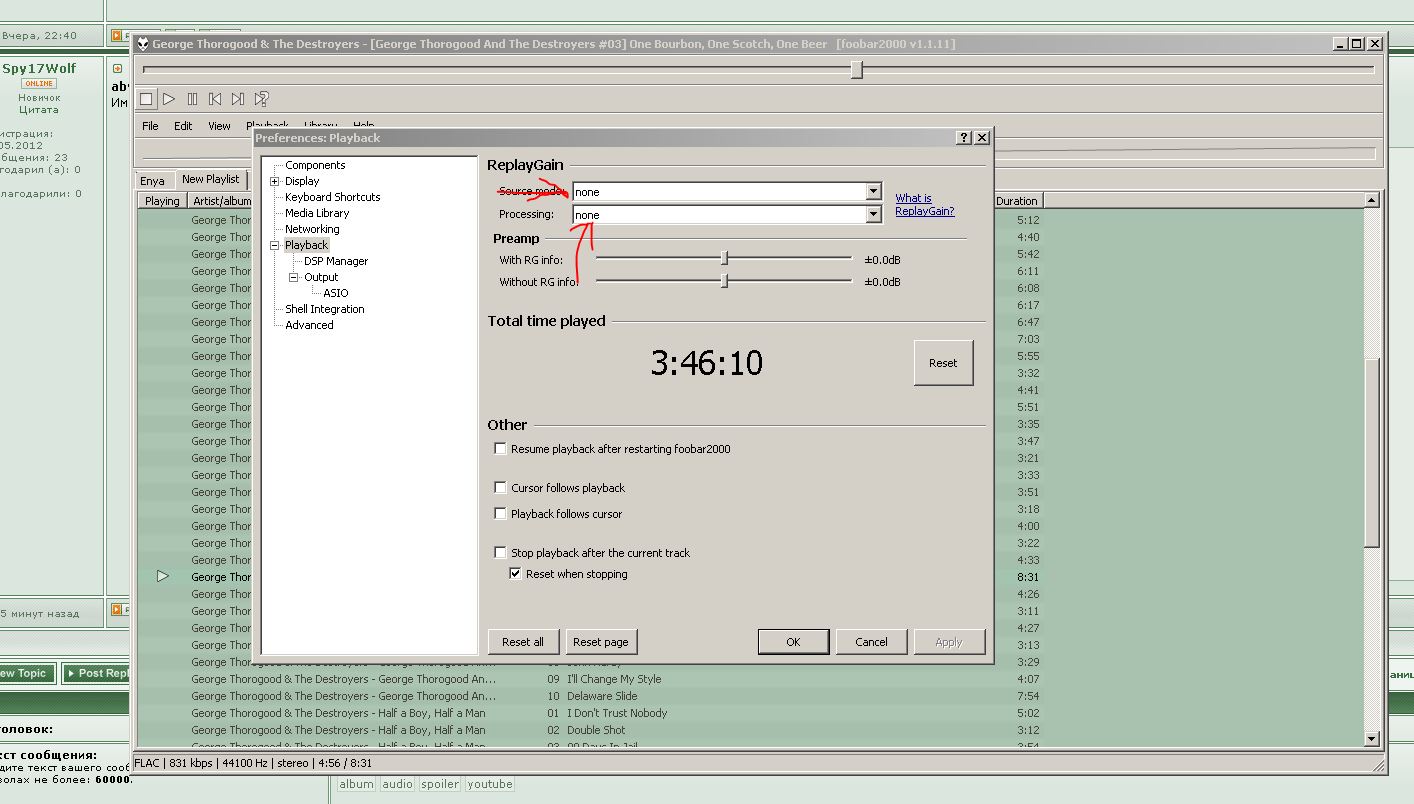This screenshot has height=804, width=1414.
Task: Click the Цитата link under Spy17Wolf
Action: [39, 110]
